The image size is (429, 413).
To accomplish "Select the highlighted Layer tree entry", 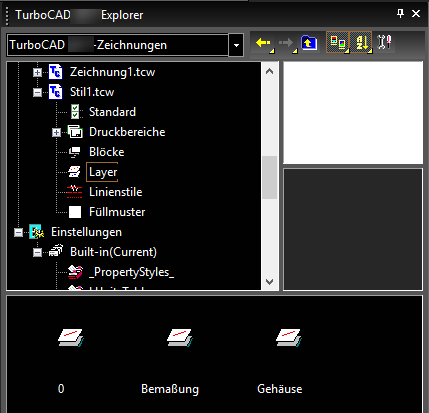I will [103, 172].
